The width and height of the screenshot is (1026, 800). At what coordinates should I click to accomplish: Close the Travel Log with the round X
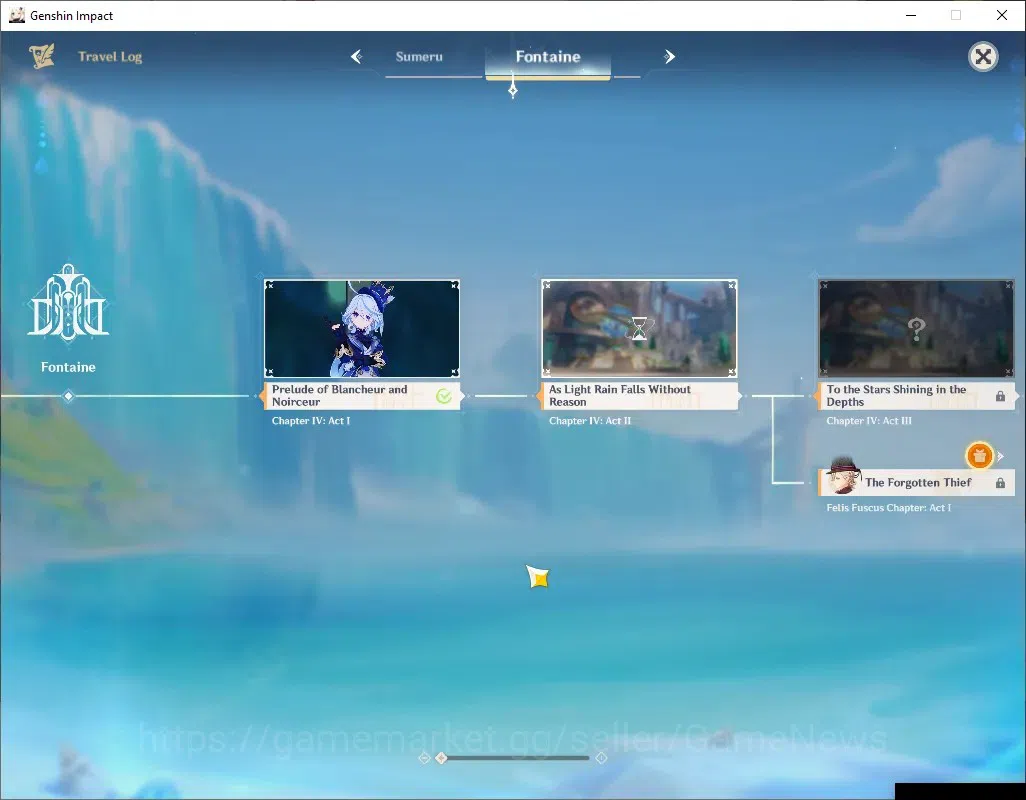(x=983, y=57)
